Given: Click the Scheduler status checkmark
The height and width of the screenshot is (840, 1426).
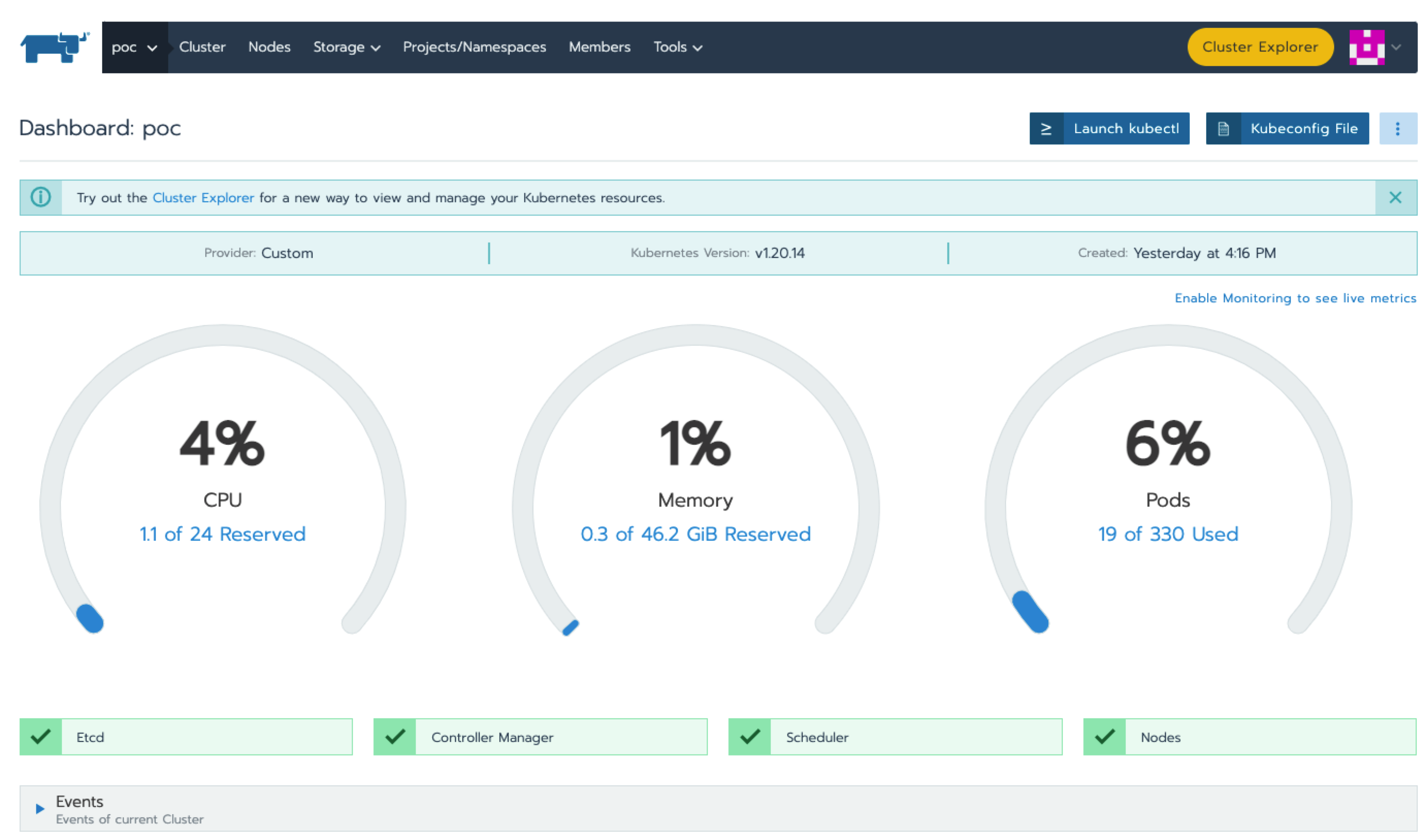Looking at the screenshot, I should pos(749,737).
